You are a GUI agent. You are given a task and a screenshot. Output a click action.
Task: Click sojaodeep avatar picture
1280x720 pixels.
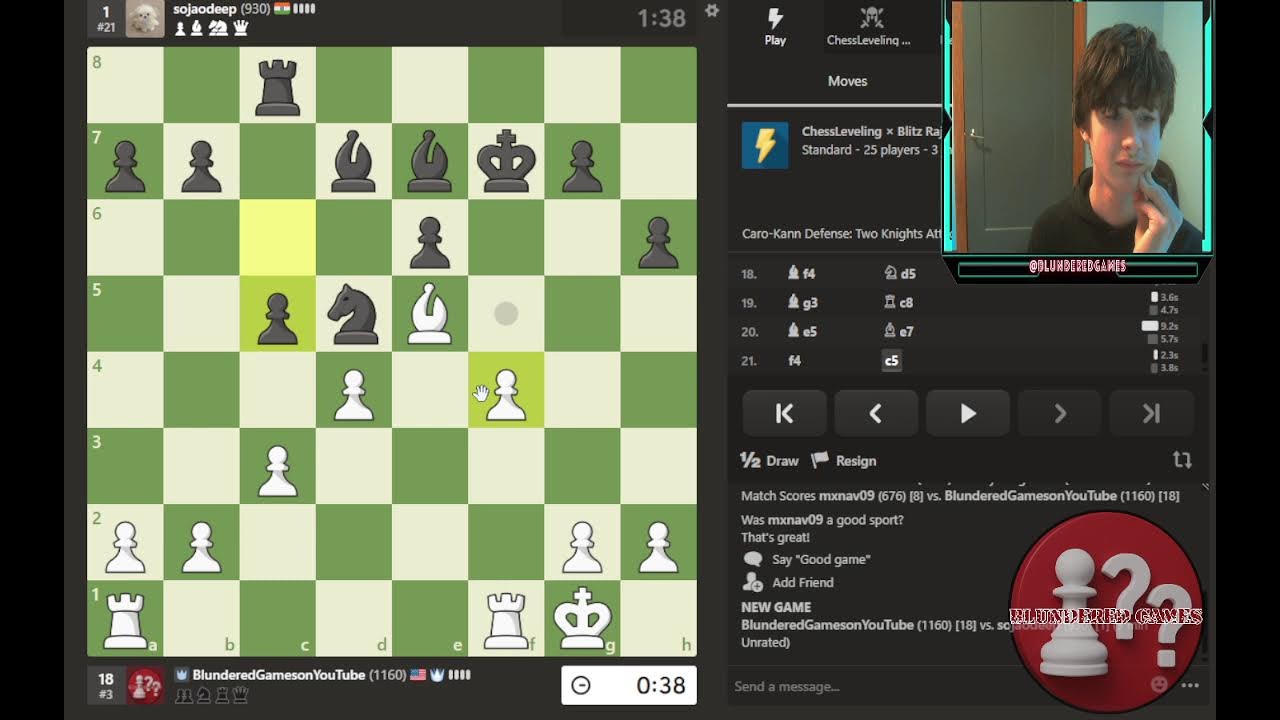[x=145, y=18]
